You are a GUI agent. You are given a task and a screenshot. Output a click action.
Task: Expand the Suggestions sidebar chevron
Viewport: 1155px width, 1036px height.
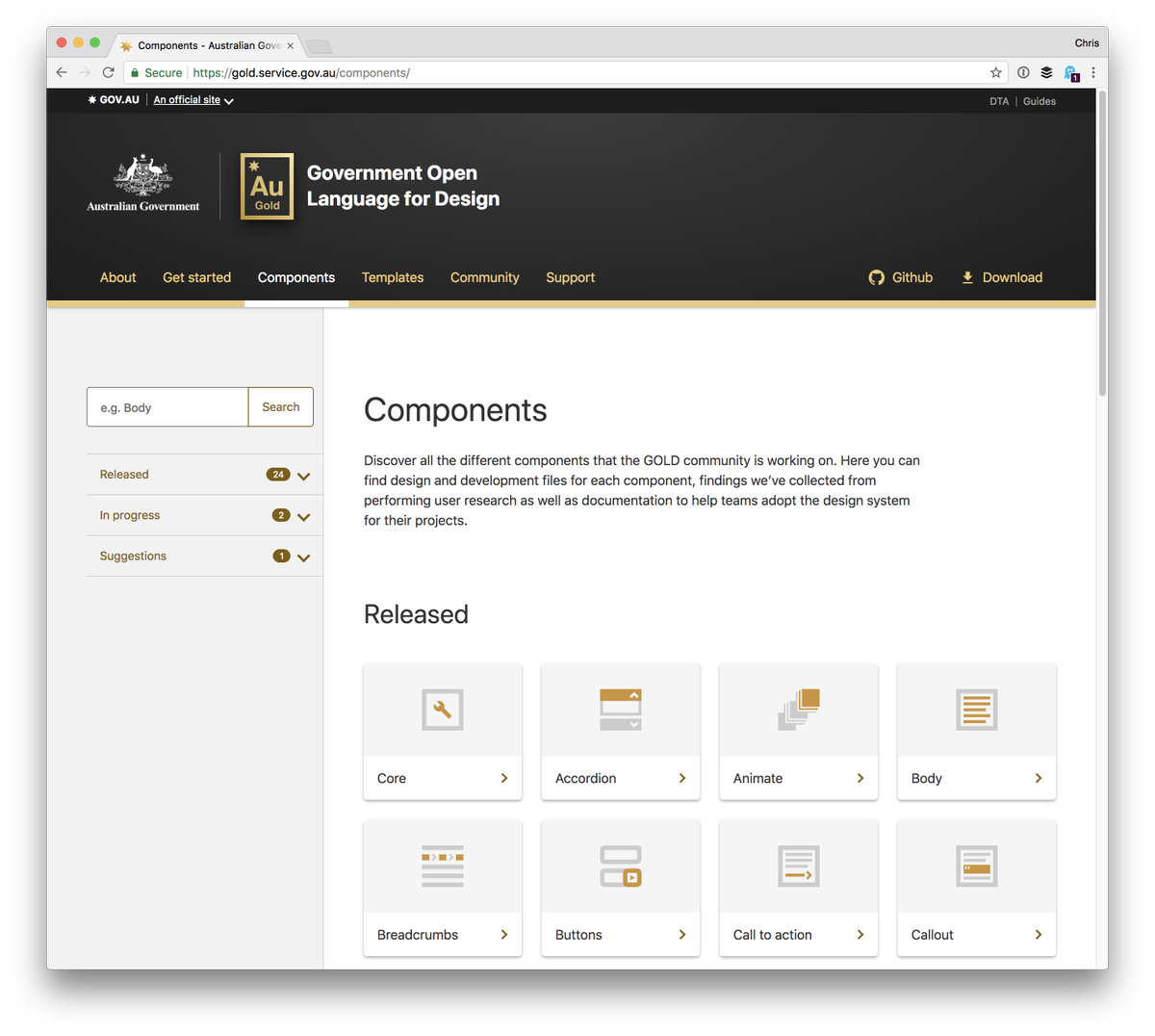[x=304, y=557]
